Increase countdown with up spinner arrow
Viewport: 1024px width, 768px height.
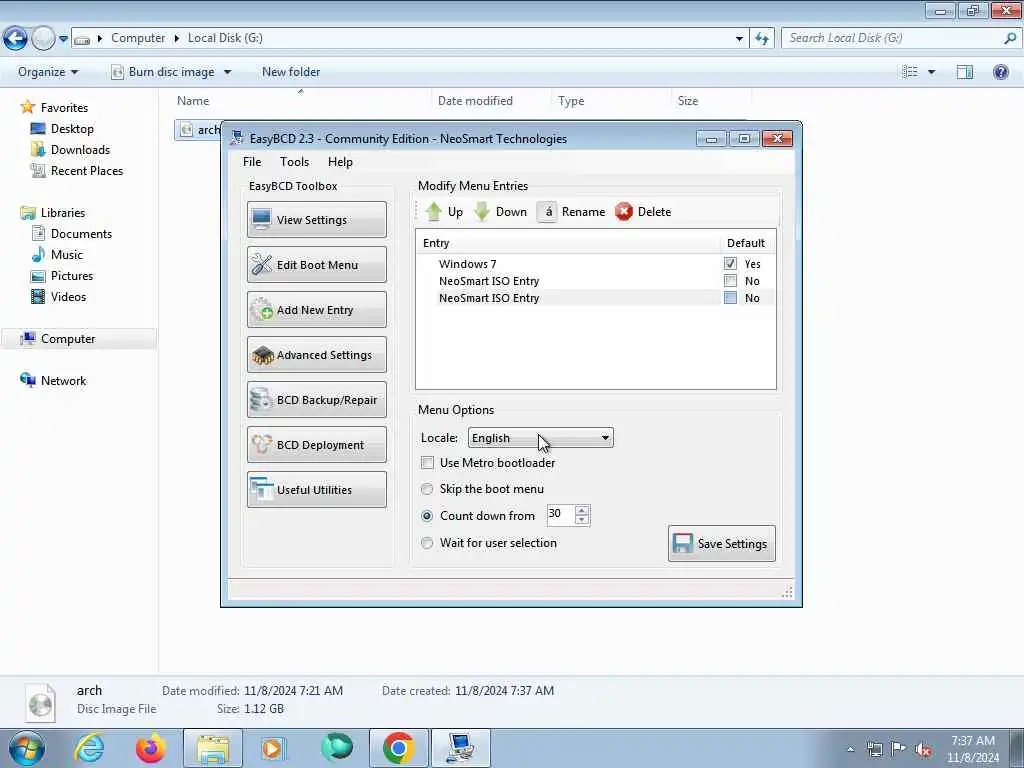(x=582, y=509)
